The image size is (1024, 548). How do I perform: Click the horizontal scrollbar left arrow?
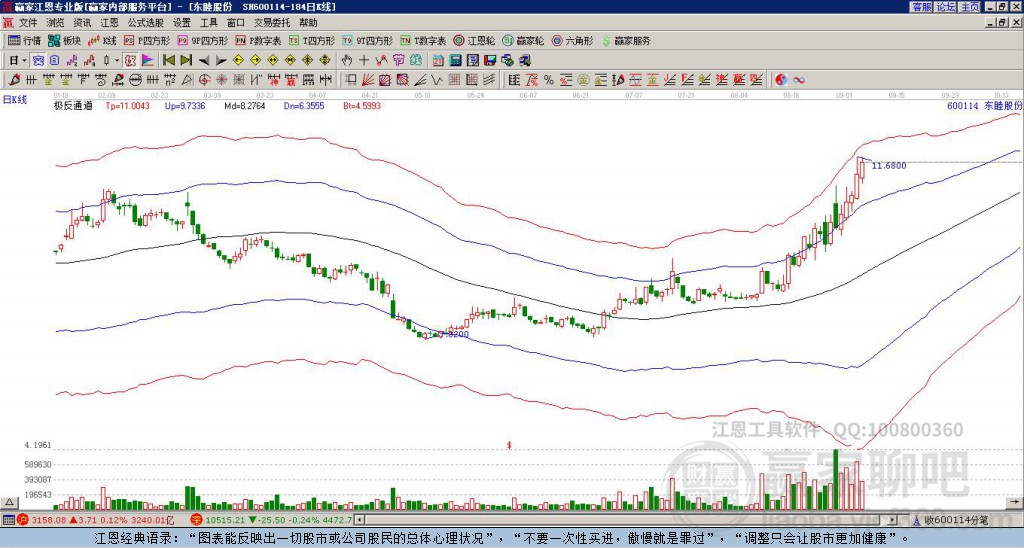click(x=359, y=520)
